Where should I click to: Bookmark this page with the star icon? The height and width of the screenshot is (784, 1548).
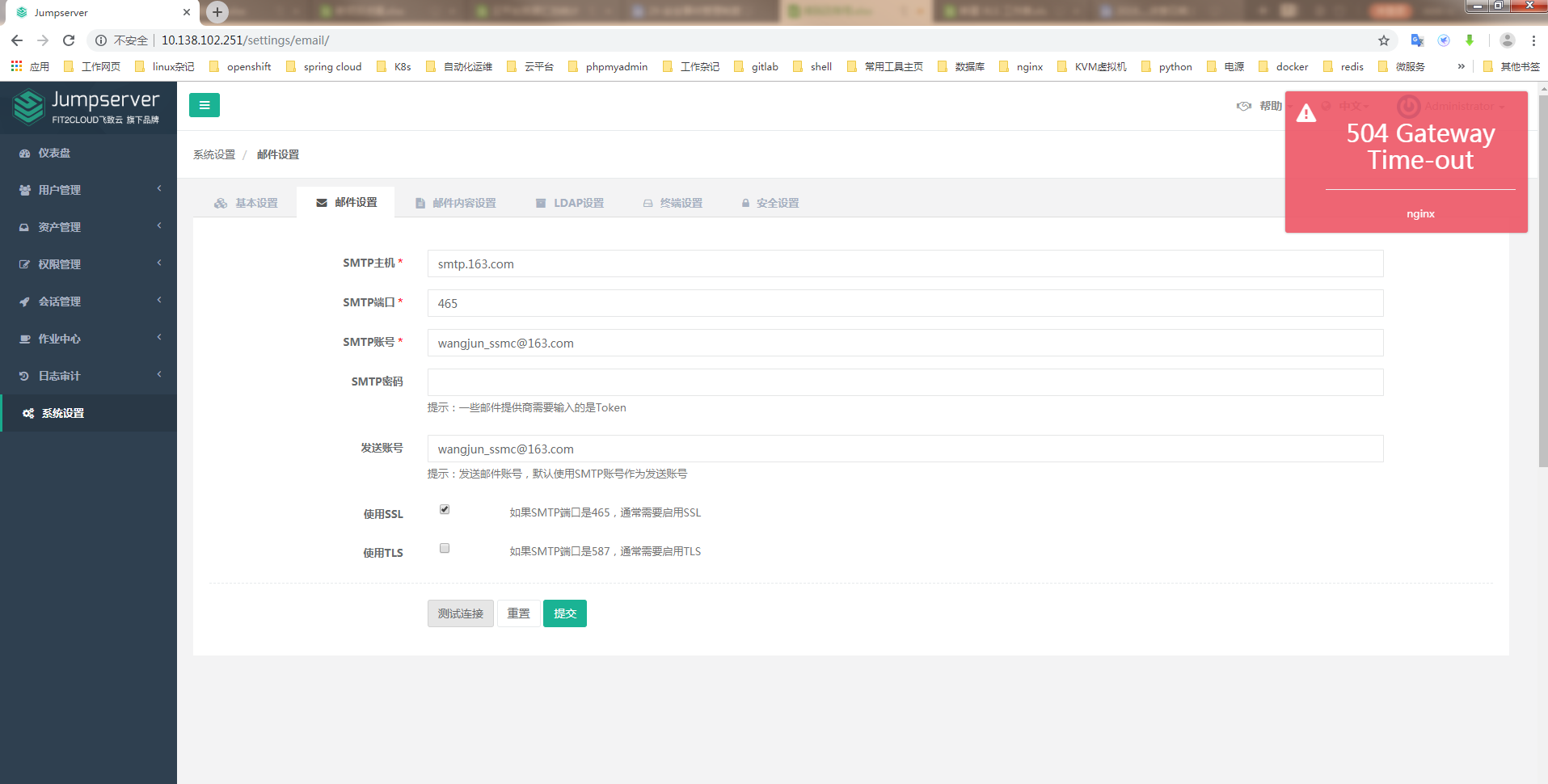point(1384,40)
